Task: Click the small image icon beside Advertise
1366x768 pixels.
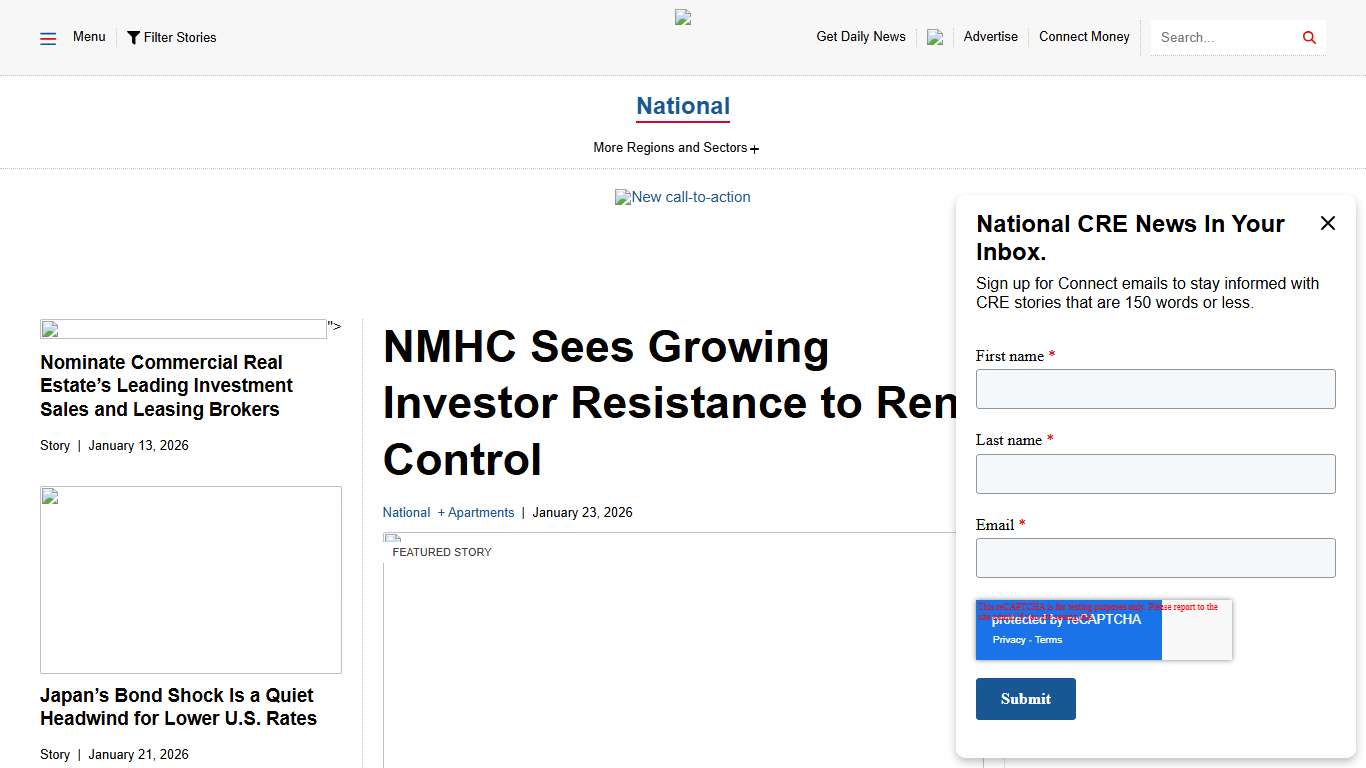Action: 934,37
